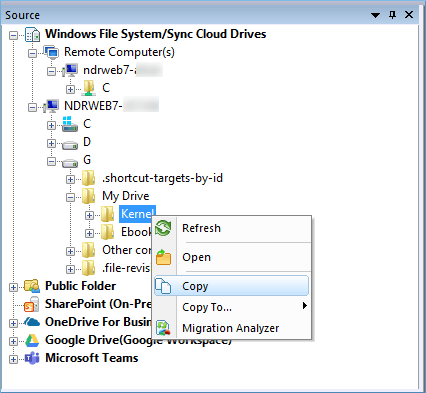Click the .shortcut-targets-by-id folder icon
The height and width of the screenshot is (393, 426).
click(89, 178)
